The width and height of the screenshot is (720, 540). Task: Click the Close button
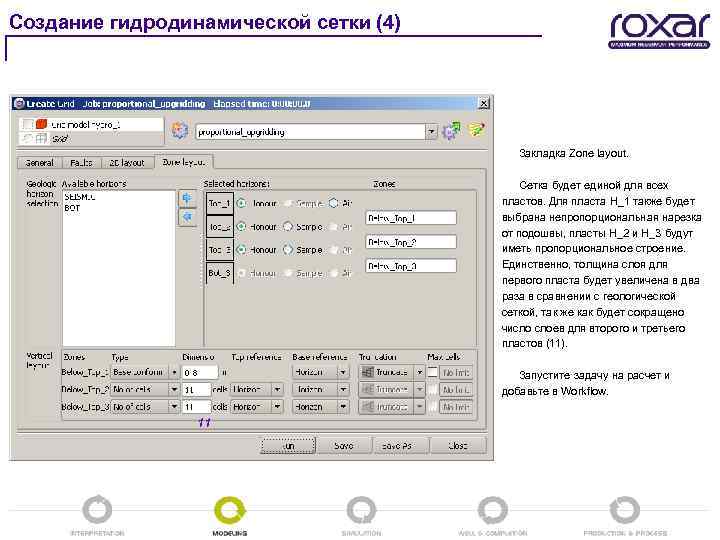click(x=458, y=445)
